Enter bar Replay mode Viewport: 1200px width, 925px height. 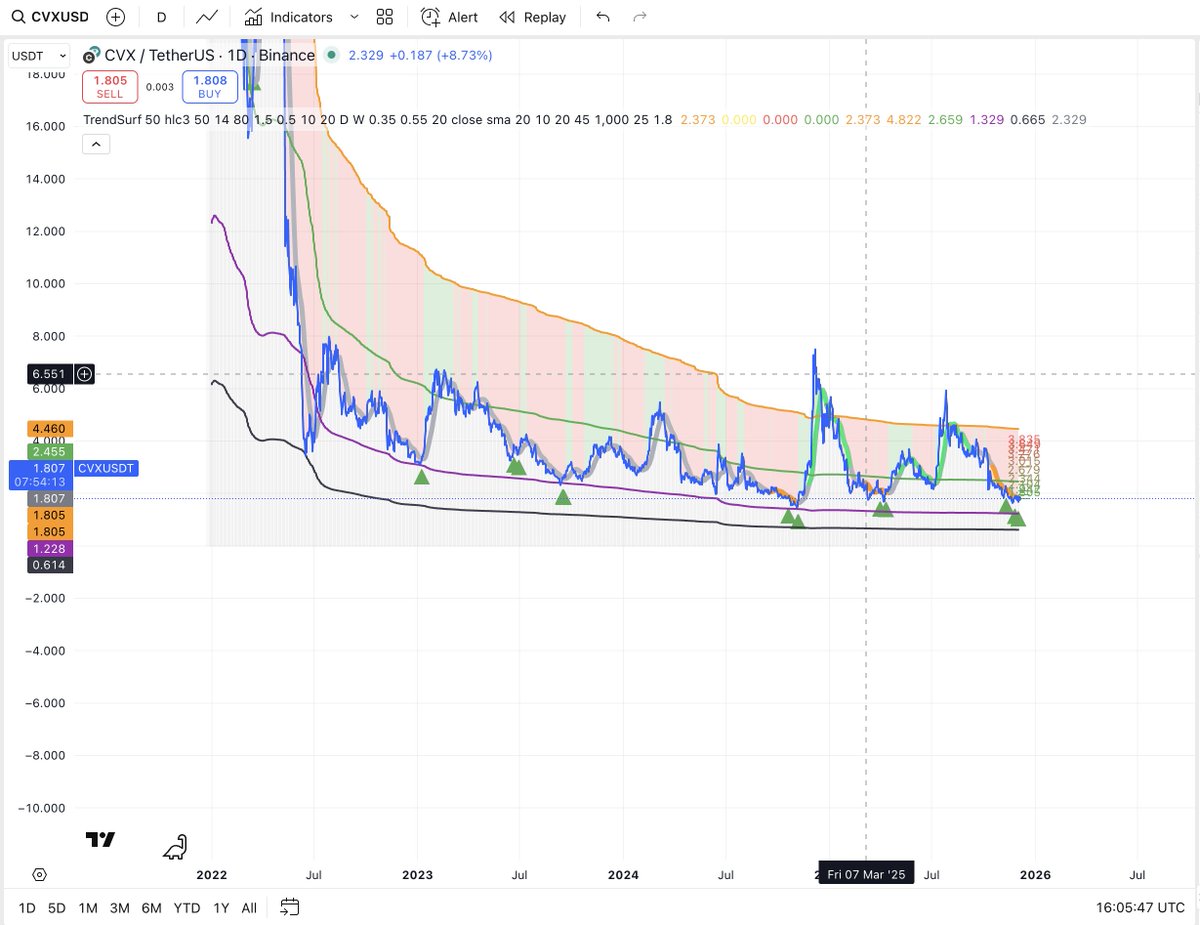[x=521, y=17]
